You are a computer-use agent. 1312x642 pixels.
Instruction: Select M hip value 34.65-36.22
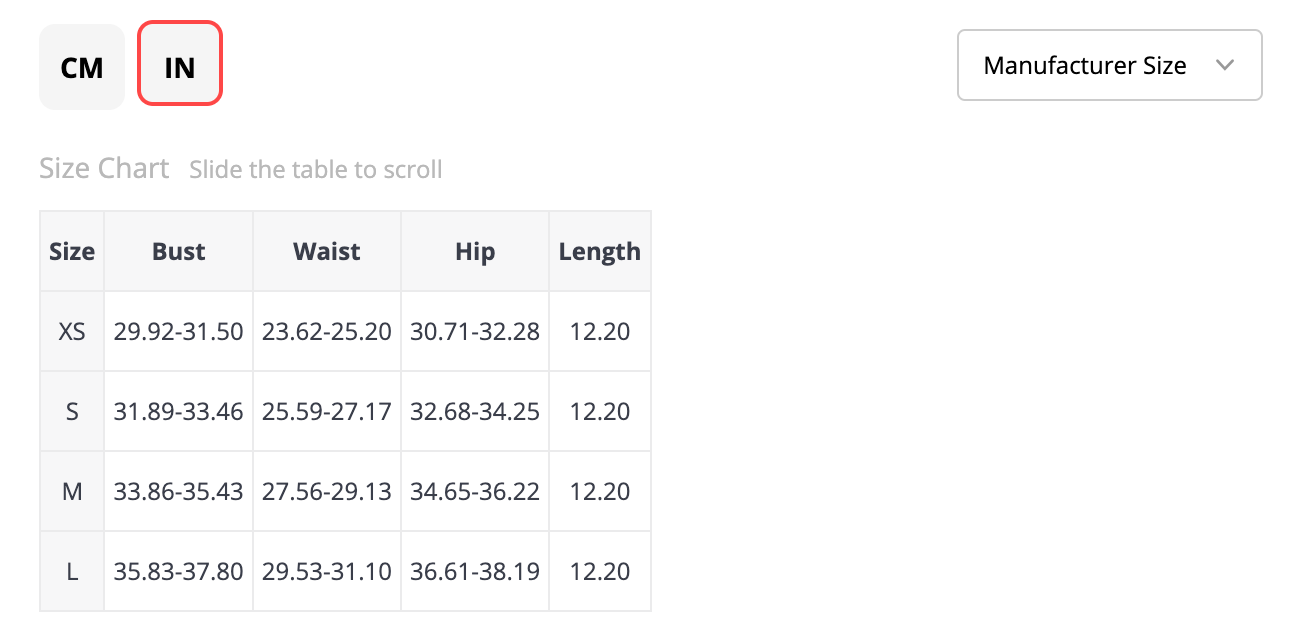pos(475,491)
